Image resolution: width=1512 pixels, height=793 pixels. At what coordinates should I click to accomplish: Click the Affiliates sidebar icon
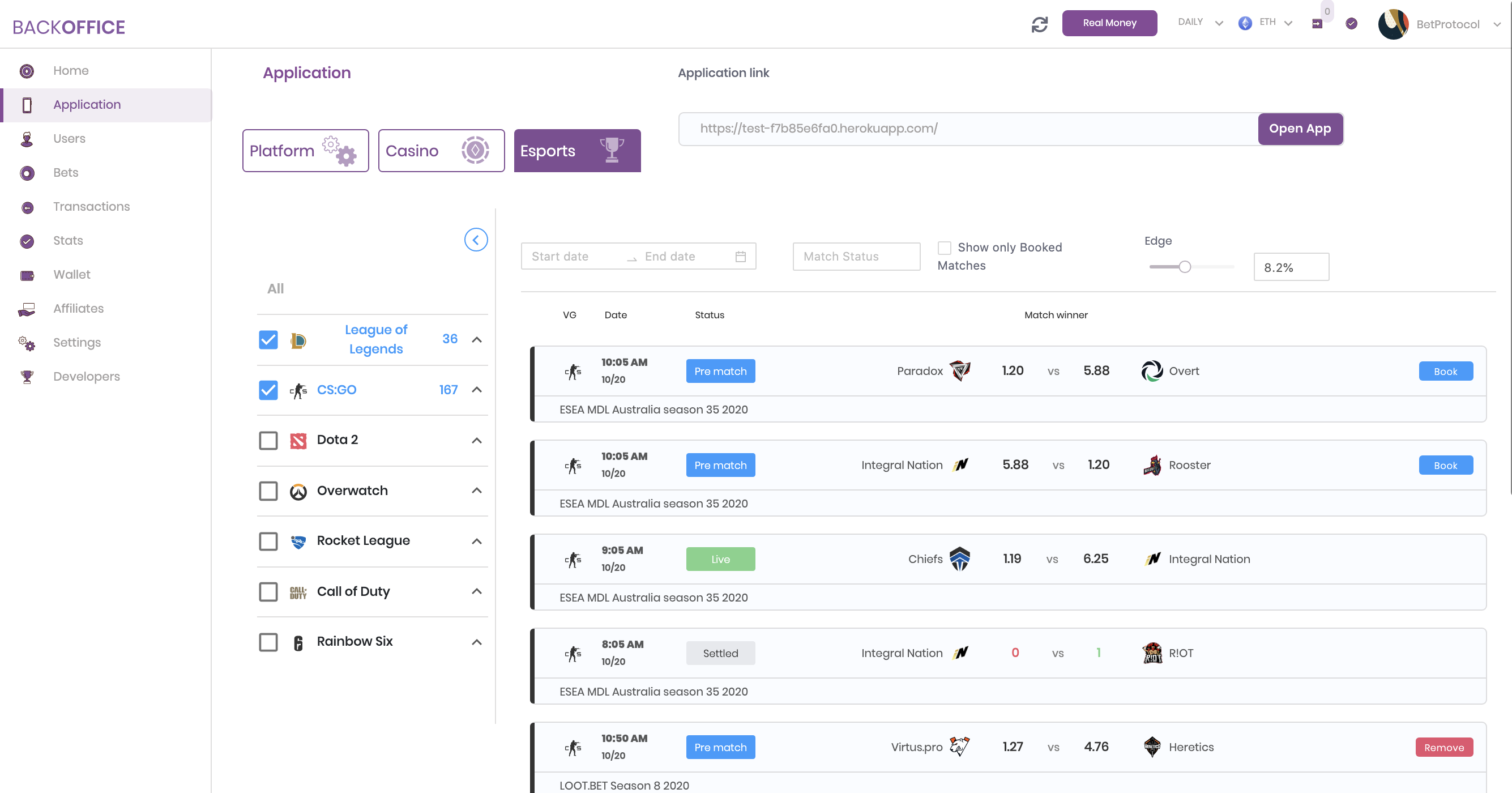pos(27,309)
